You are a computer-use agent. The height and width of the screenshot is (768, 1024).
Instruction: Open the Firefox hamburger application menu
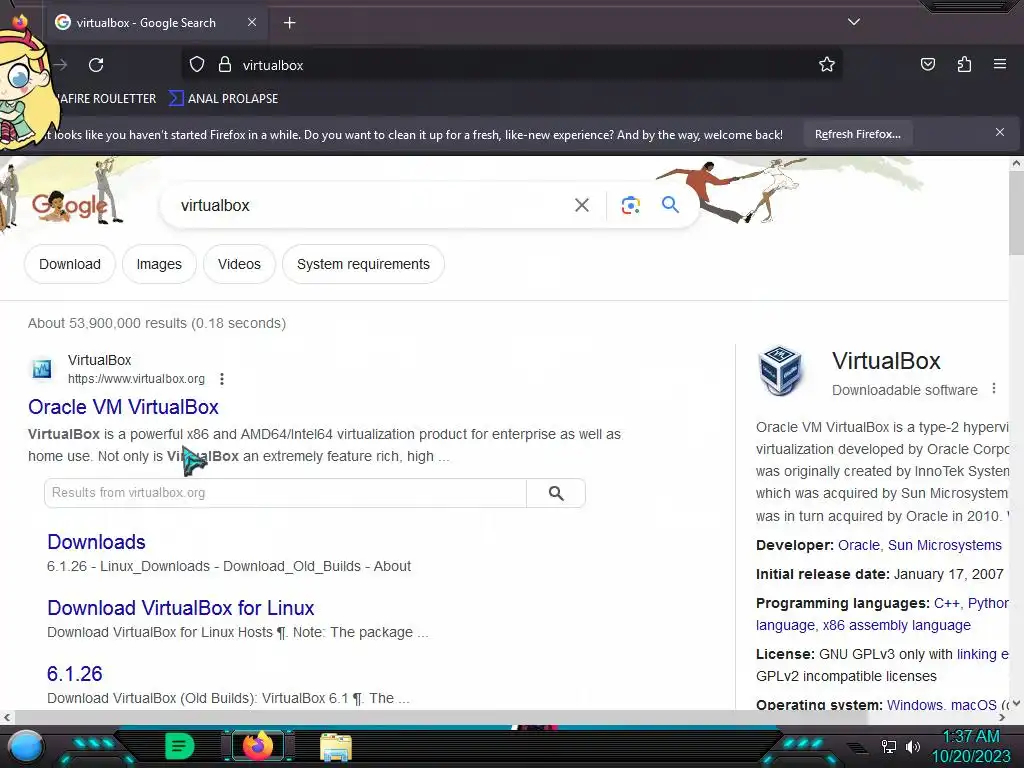(x=999, y=64)
